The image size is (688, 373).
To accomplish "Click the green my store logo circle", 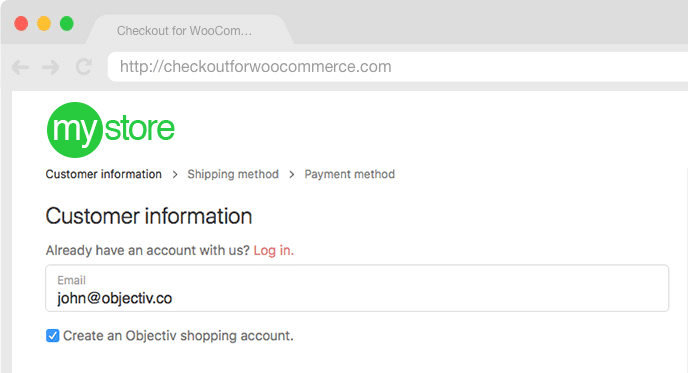I will click(75, 130).
